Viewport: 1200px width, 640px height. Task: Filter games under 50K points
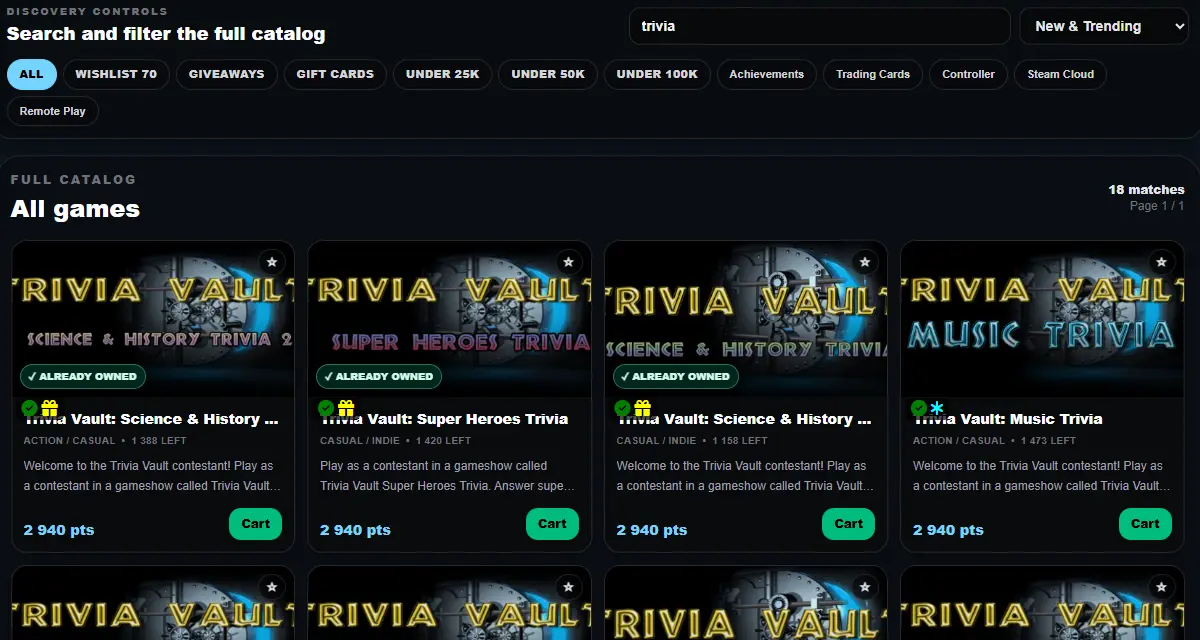click(x=548, y=74)
